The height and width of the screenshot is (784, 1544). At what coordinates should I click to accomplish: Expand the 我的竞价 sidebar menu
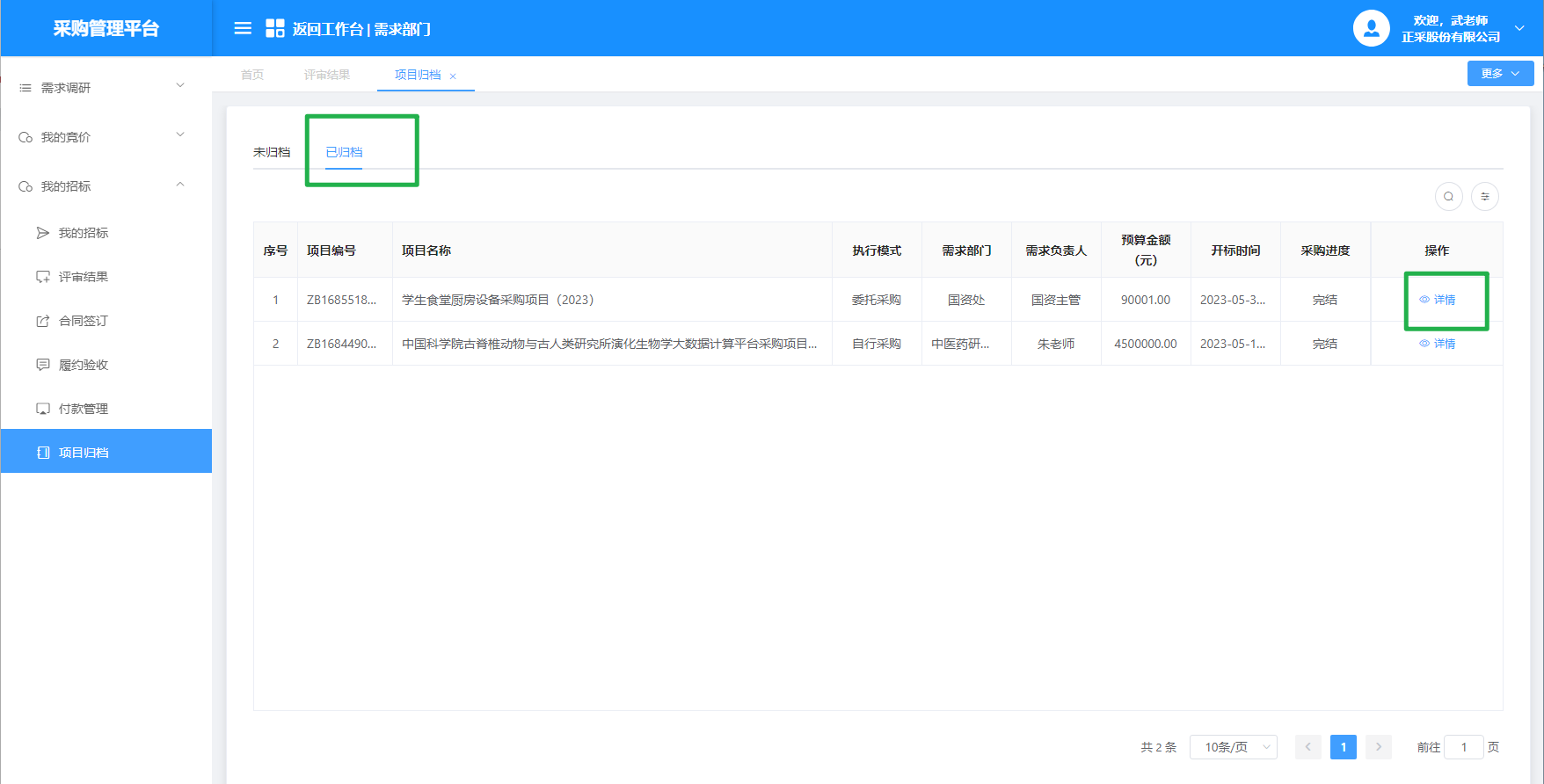click(x=106, y=137)
